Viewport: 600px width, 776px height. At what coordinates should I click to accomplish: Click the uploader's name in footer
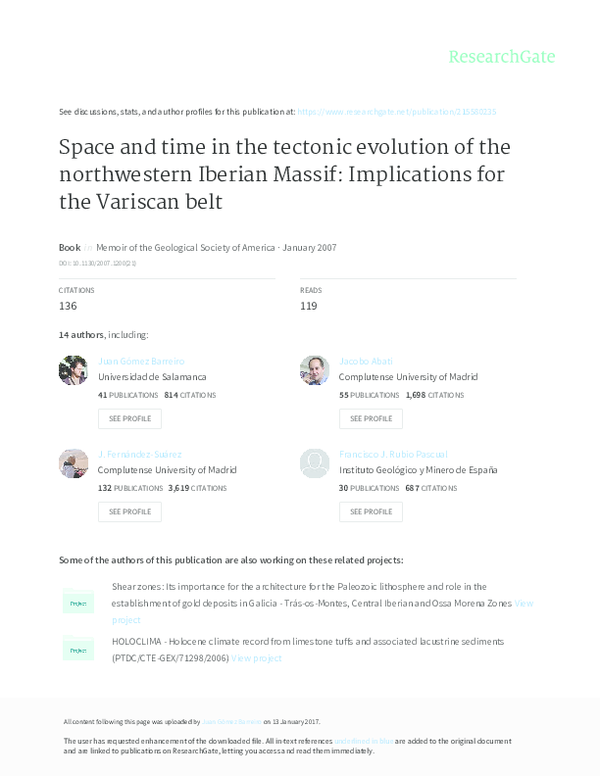(x=231, y=721)
